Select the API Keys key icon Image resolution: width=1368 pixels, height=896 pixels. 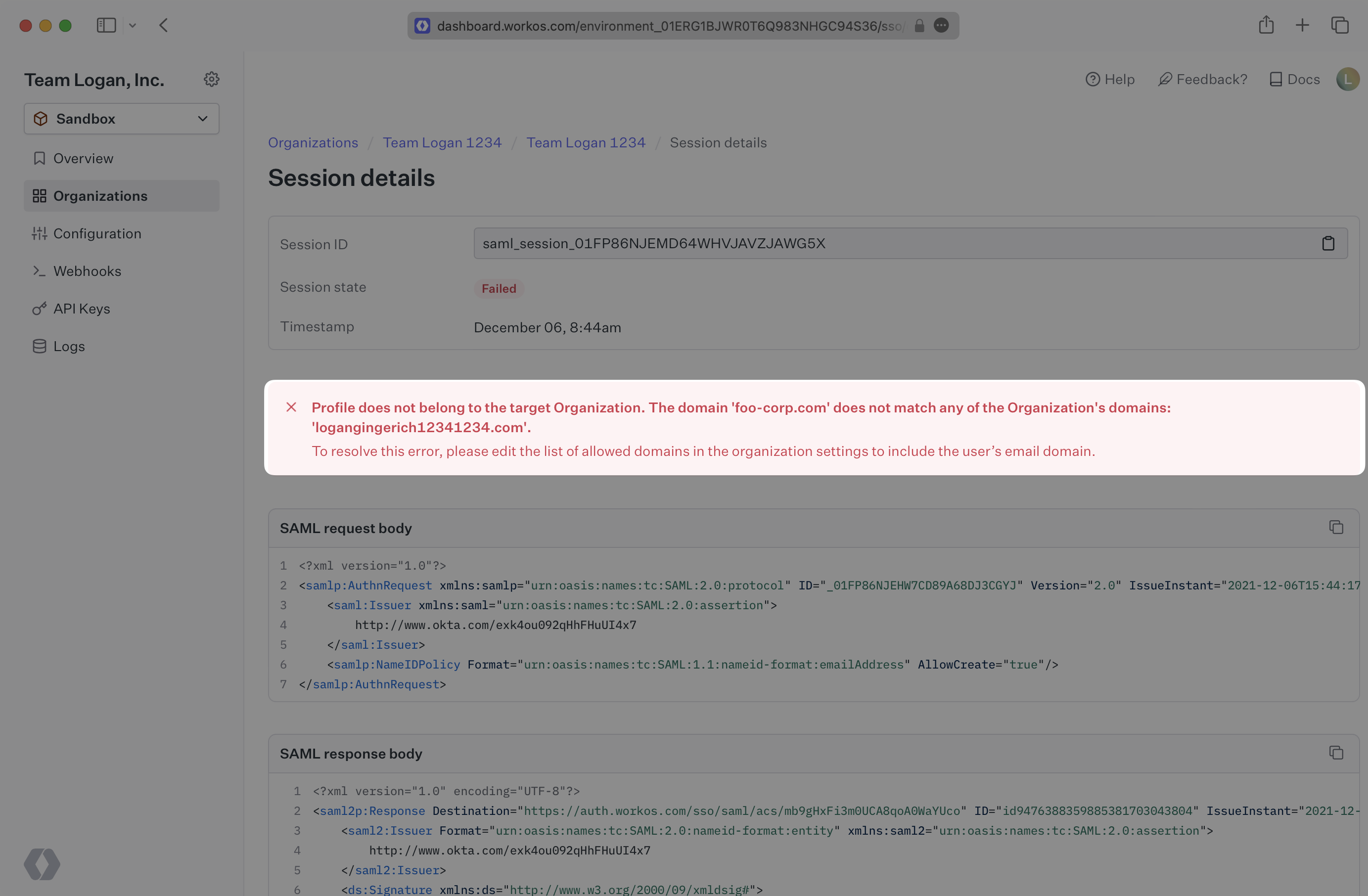[39, 309]
